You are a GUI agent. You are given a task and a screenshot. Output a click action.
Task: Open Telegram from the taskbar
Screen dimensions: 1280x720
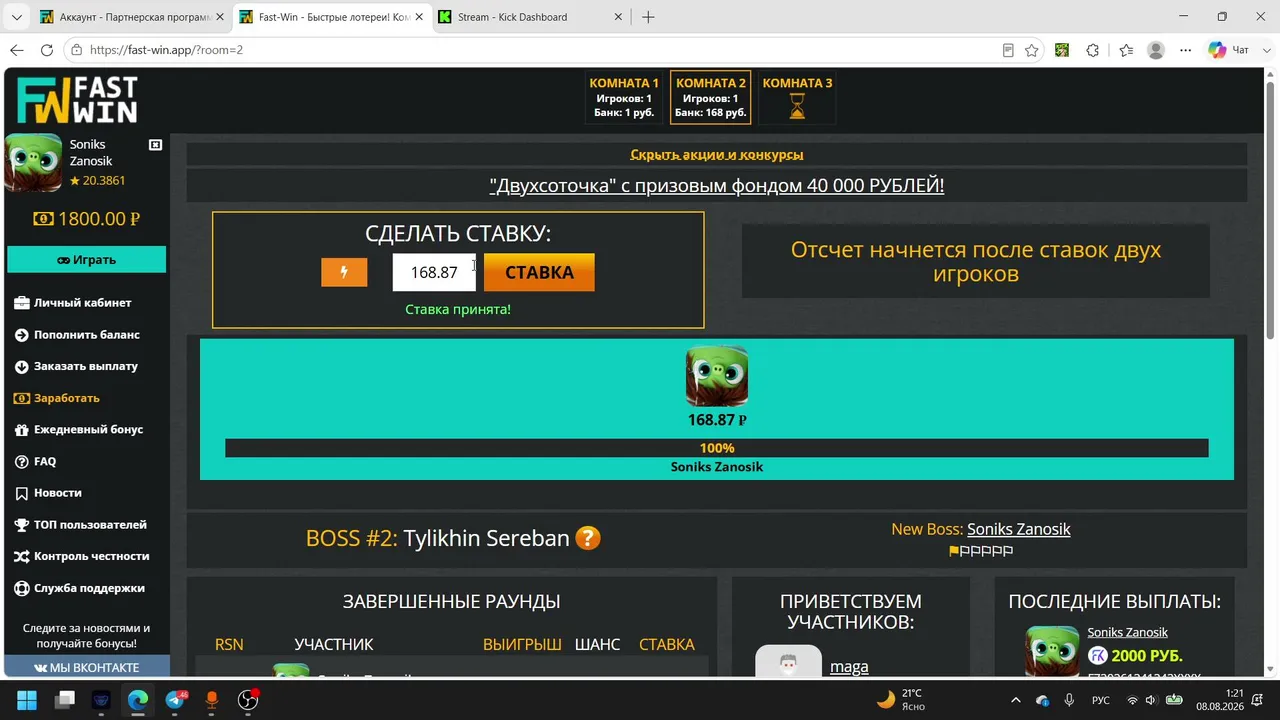coord(175,700)
